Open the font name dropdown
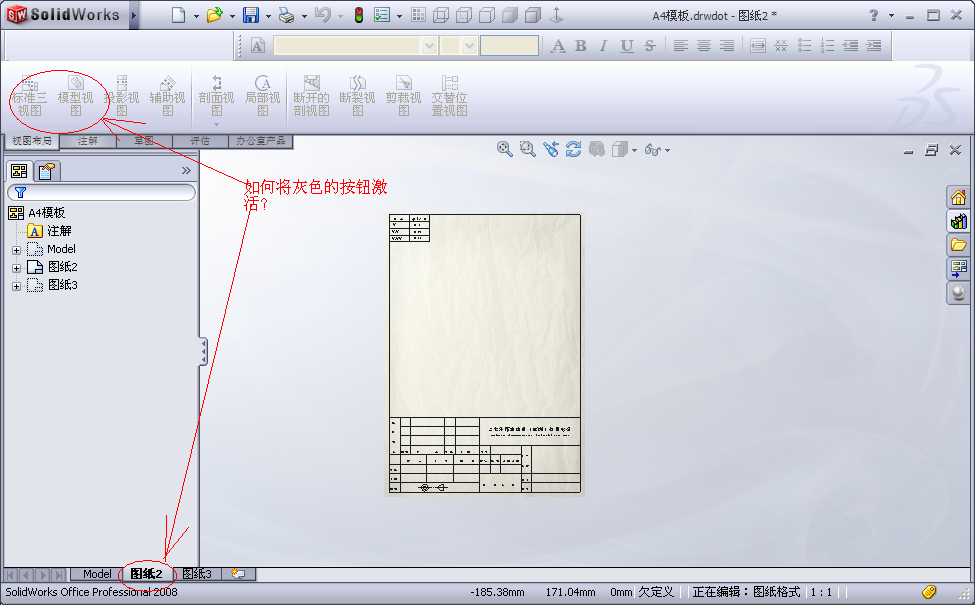The image size is (975, 605). pyautogui.click(x=429, y=45)
